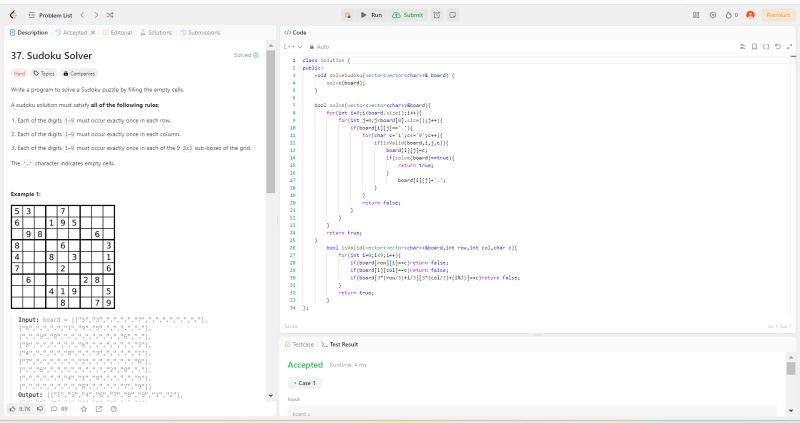The height and width of the screenshot is (423, 800).
Task: Switch to the Description tab
Action: 29,33
